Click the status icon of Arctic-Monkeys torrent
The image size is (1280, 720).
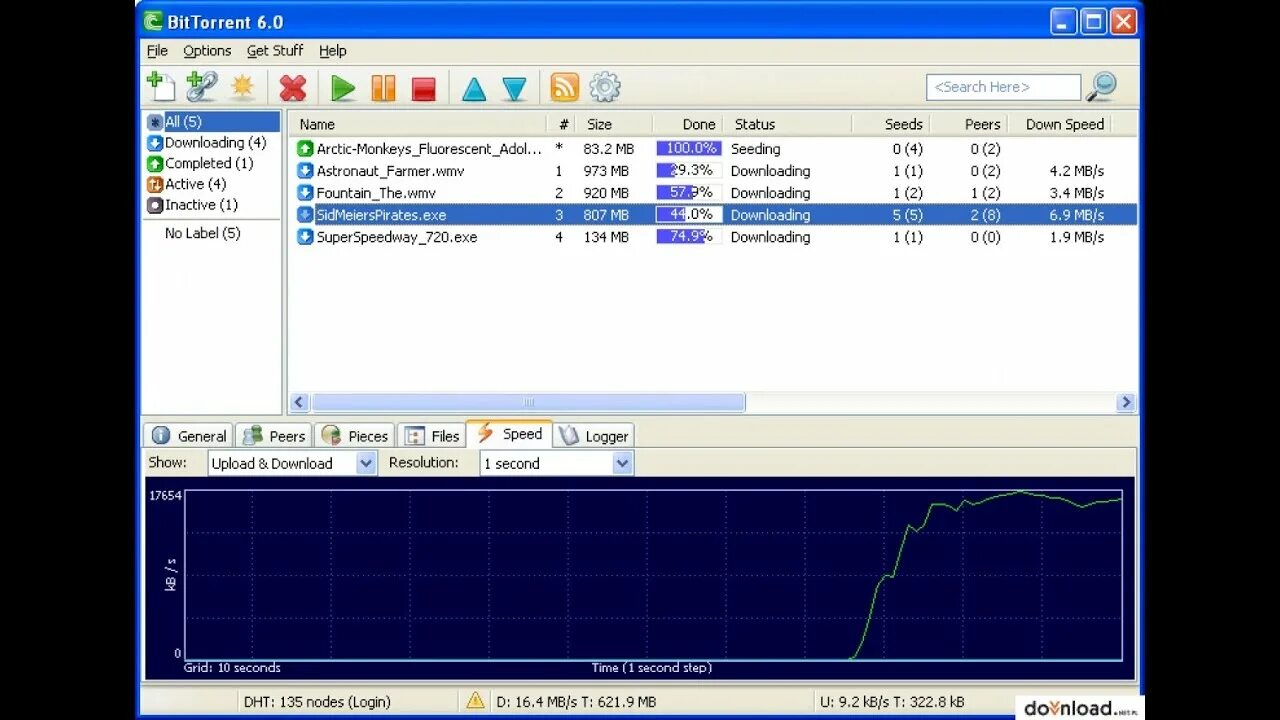coord(305,149)
